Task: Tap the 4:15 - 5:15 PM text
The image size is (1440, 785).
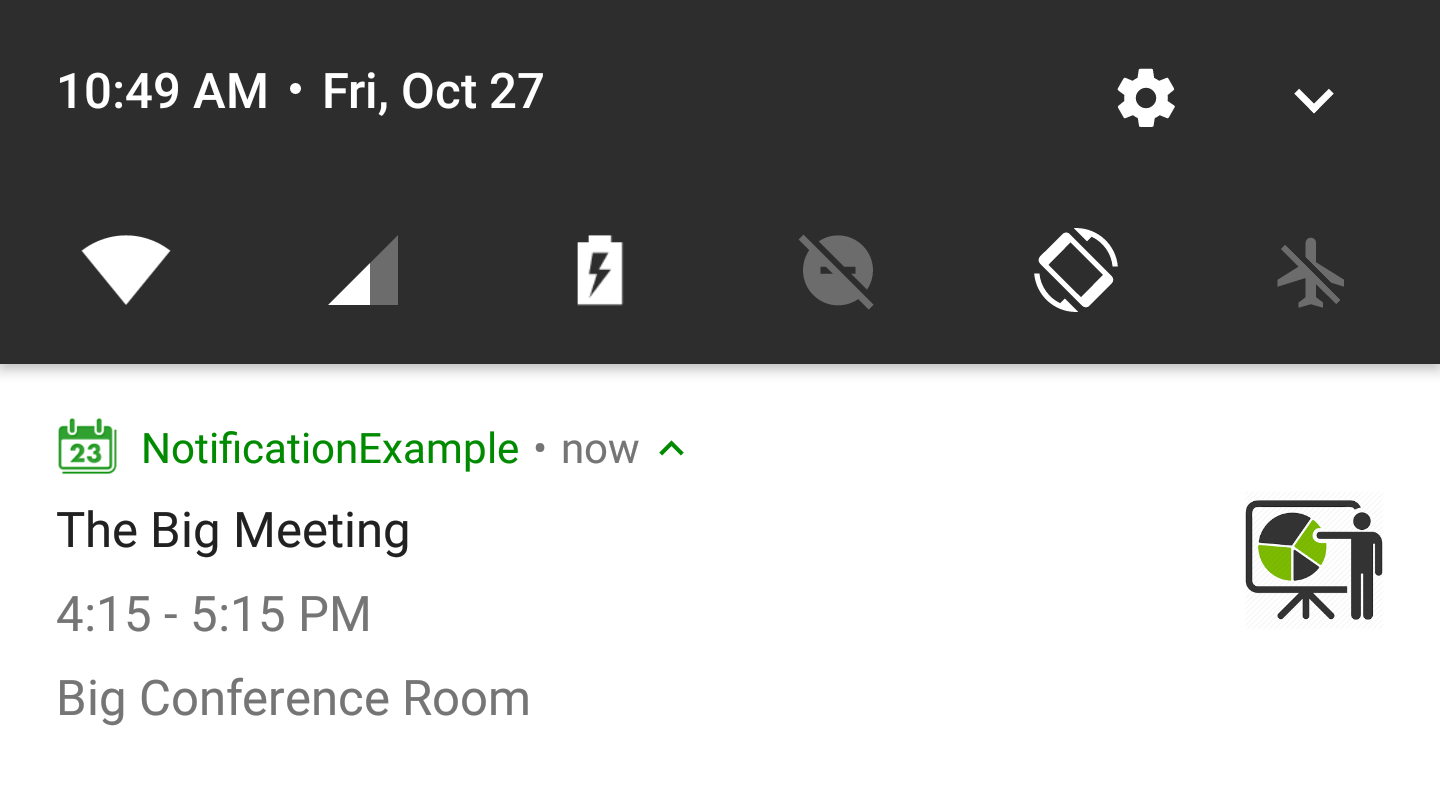Action: pos(214,614)
